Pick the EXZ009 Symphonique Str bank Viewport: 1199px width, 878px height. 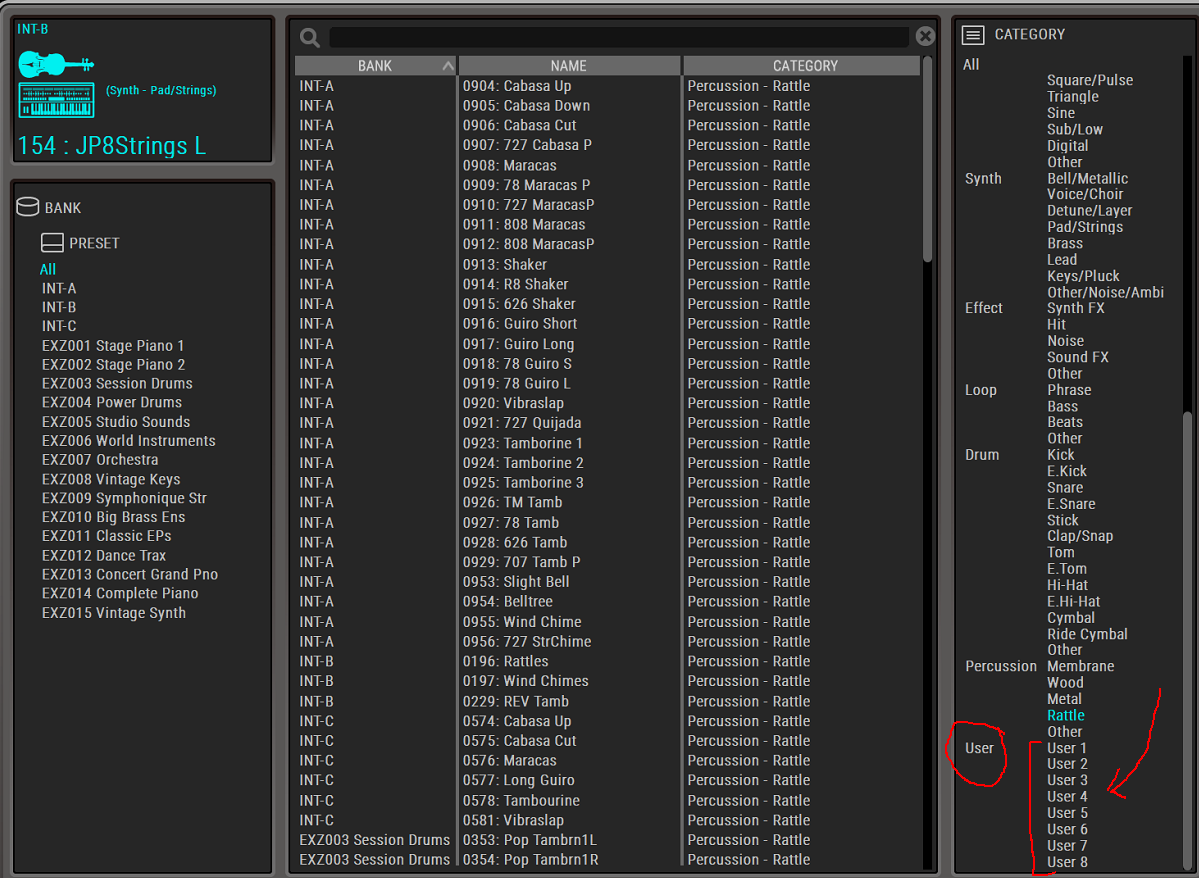pos(125,498)
